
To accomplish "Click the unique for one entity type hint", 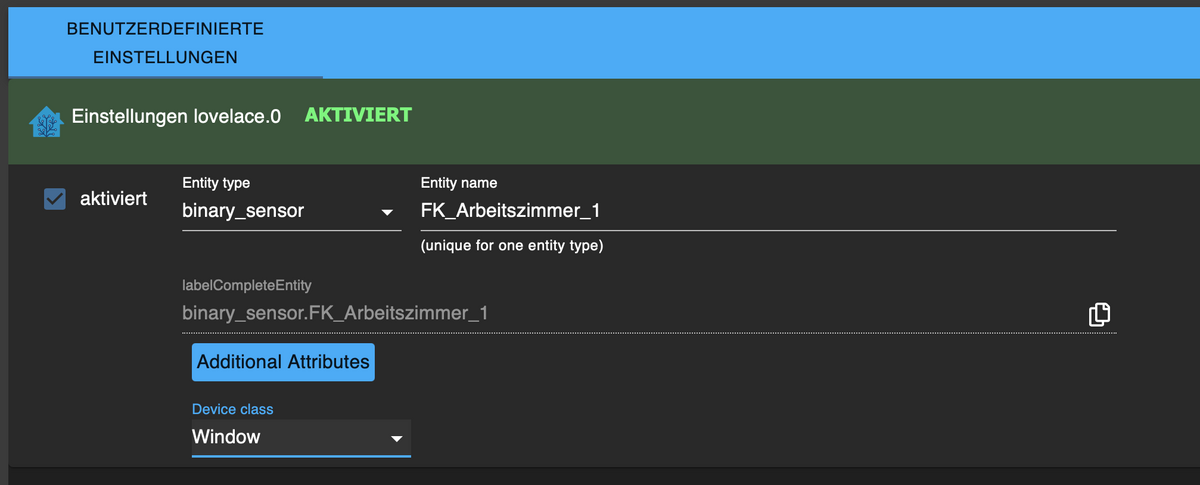I will [511, 246].
